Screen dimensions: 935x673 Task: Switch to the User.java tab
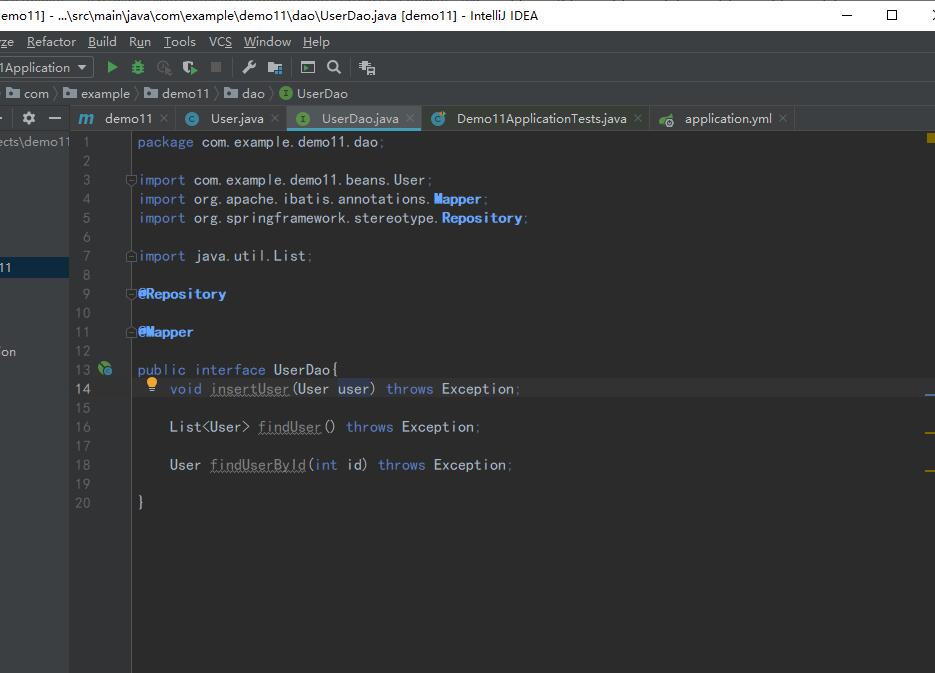(x=236, y=119)
